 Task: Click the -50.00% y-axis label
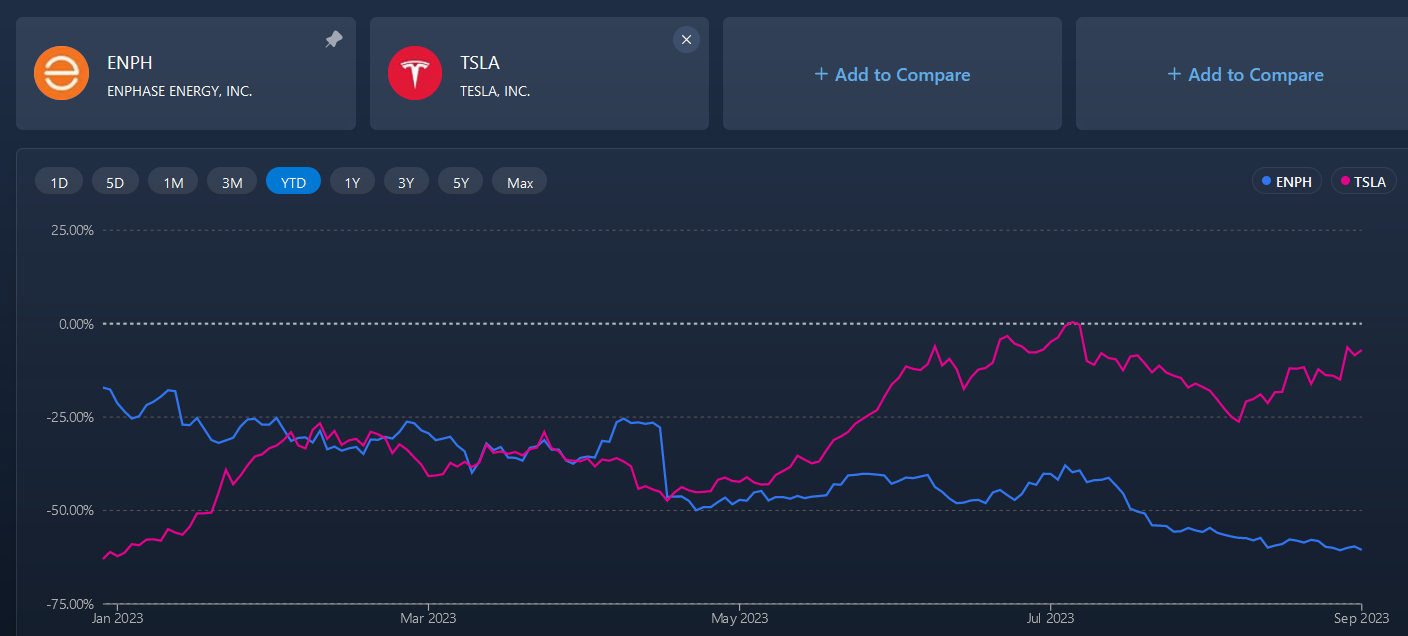point(69,510)
